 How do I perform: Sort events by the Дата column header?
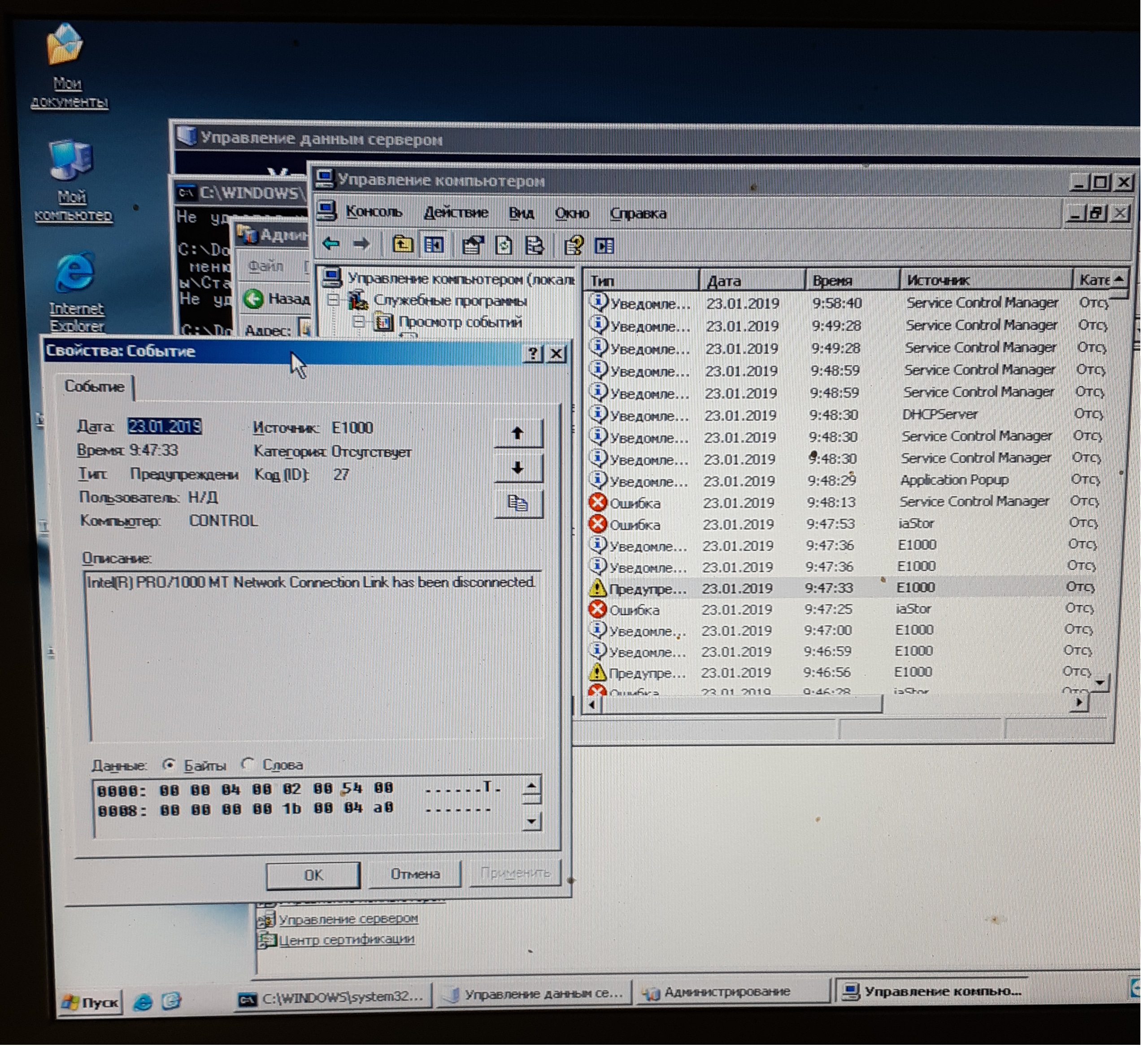(x=752, y=280)
